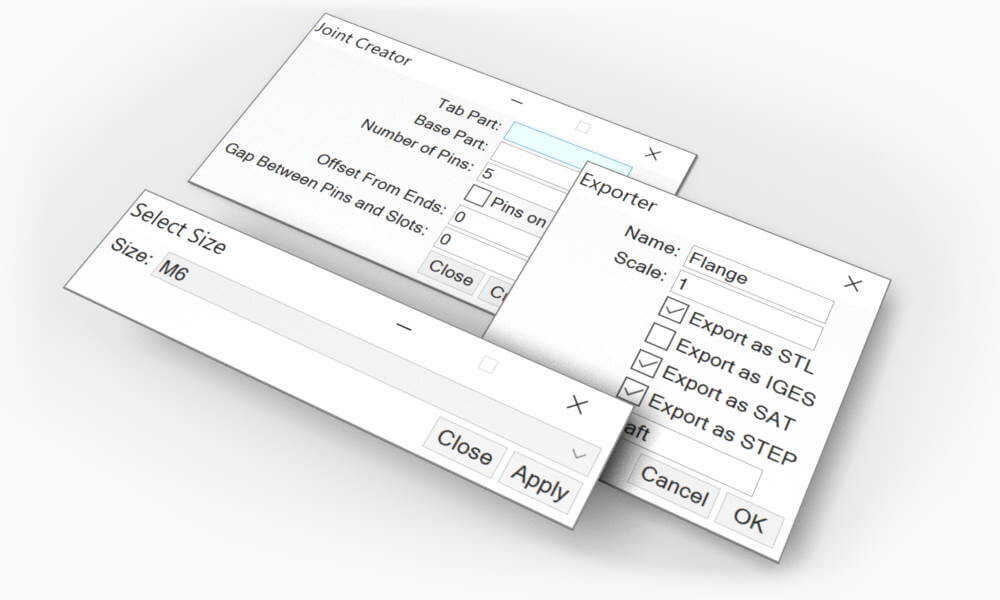
Task: Close the Select Size window with X
Action: [x=577, y=405]
